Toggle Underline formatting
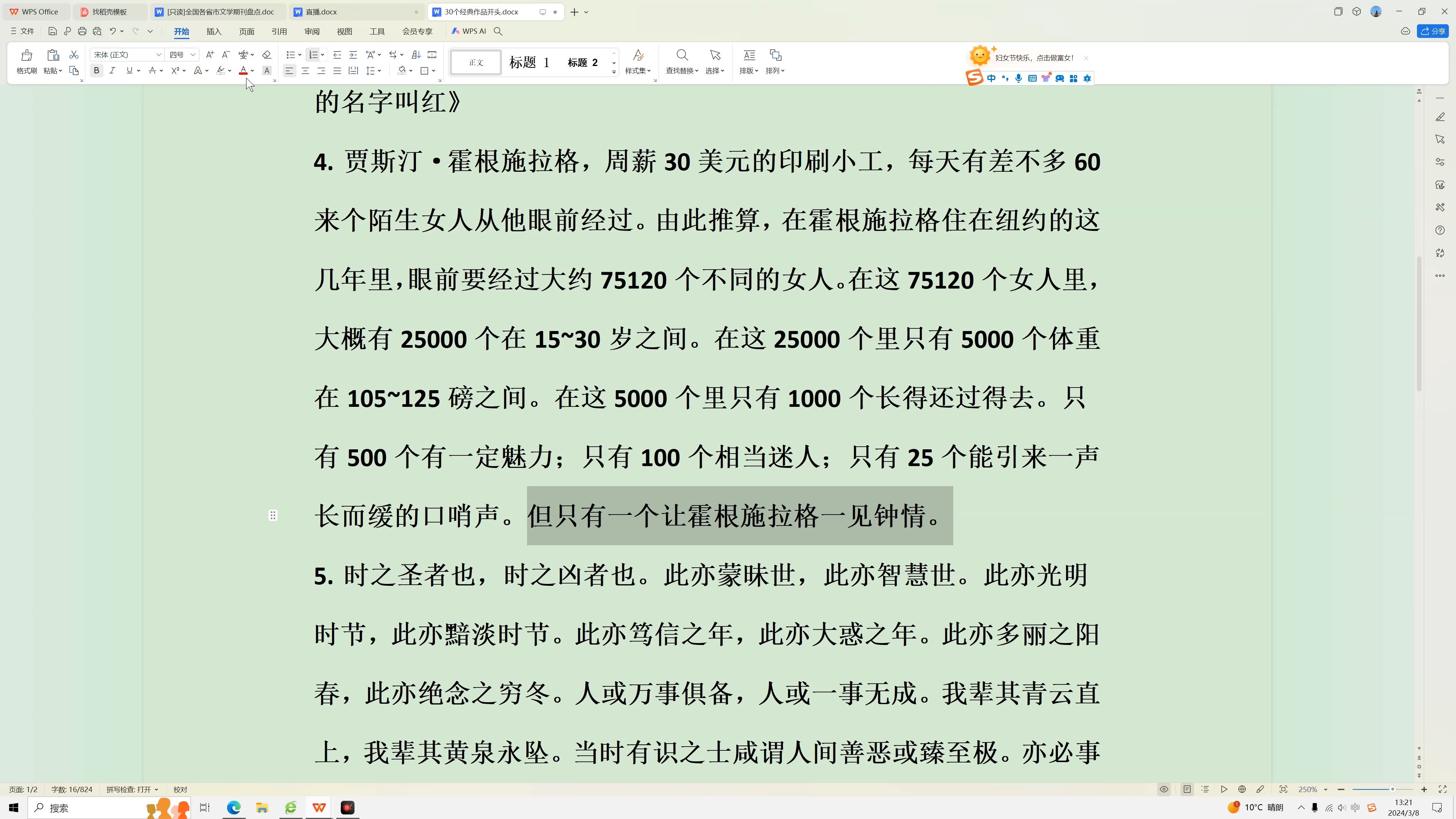Image resolution: width=1456 pixels, height=819 pixels. (x=129, y=71)
